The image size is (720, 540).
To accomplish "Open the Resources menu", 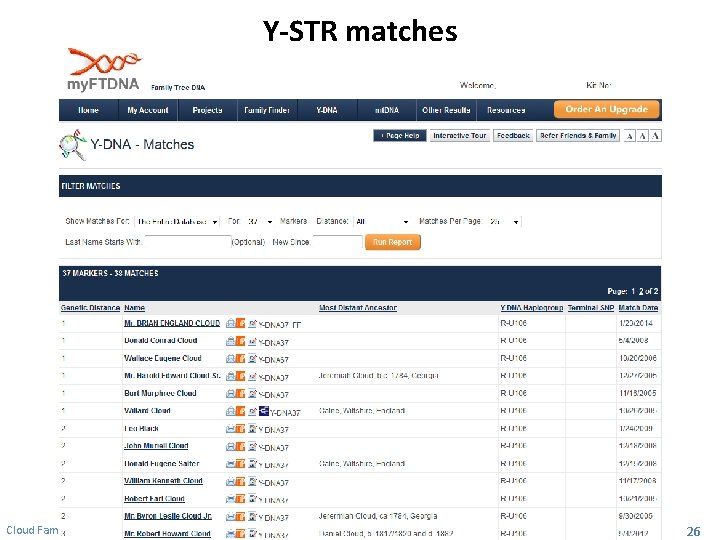I will coord(506,110).
